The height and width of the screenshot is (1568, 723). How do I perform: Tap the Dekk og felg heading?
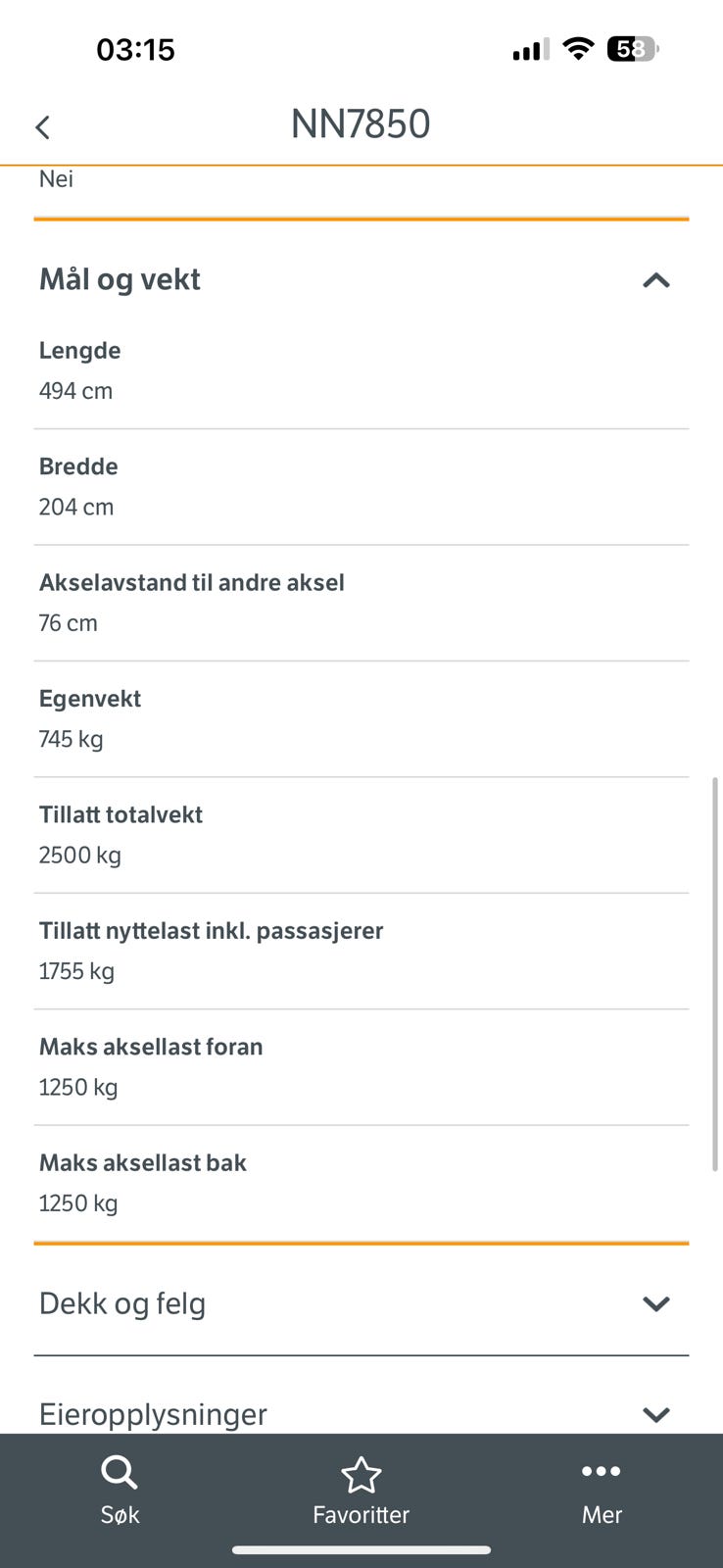(122, 1304)
